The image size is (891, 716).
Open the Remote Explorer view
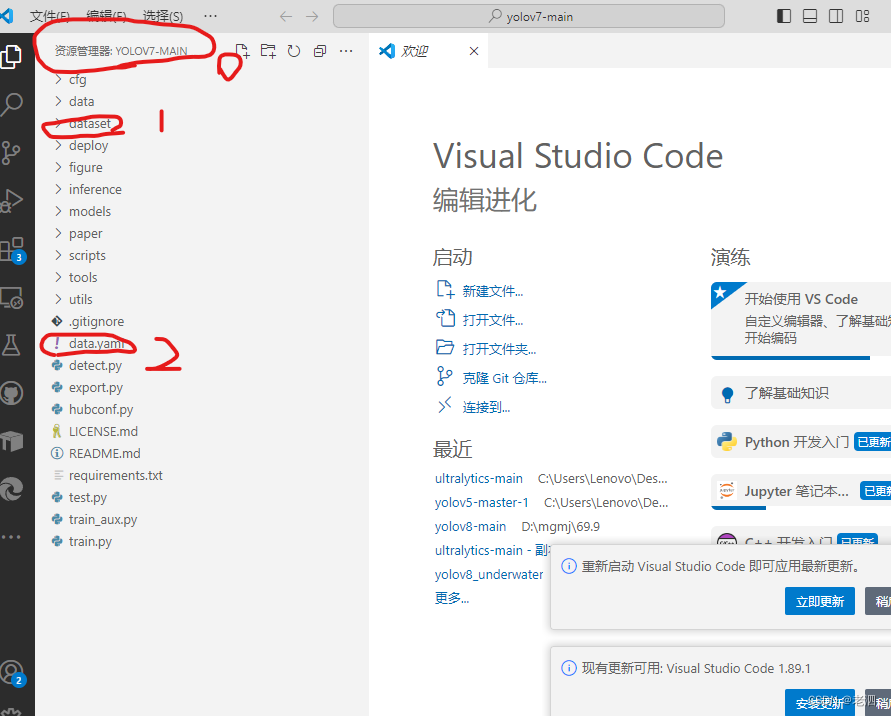point(11,297)
